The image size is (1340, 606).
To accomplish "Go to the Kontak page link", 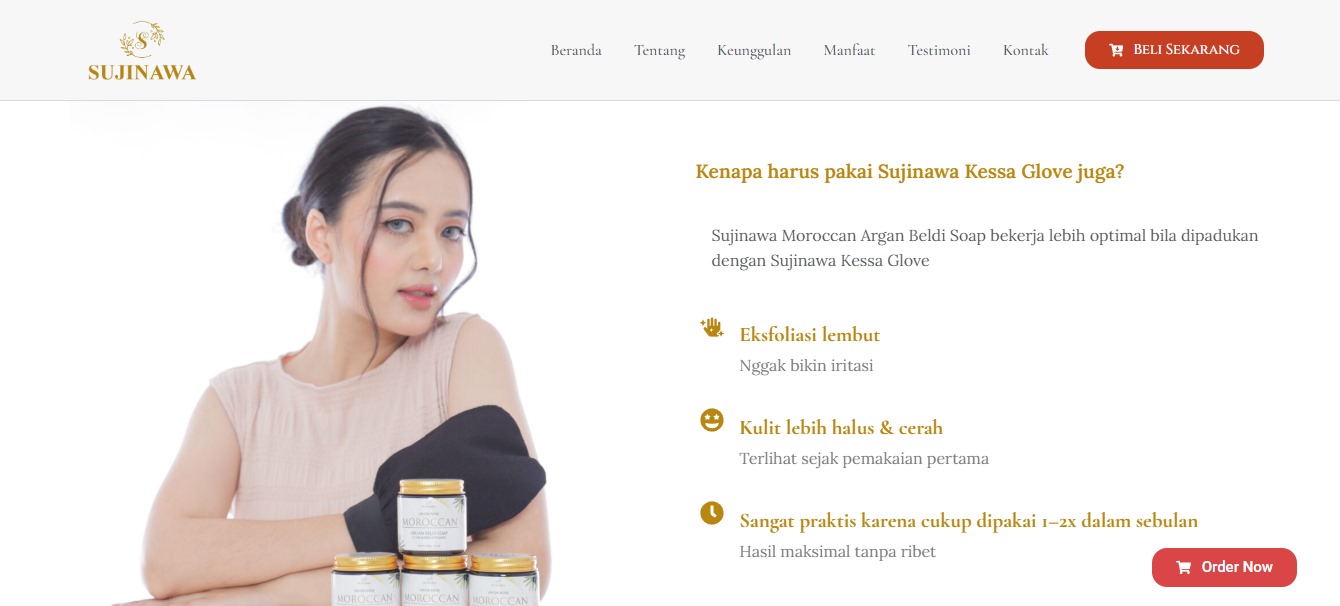I will (1026, 50).
